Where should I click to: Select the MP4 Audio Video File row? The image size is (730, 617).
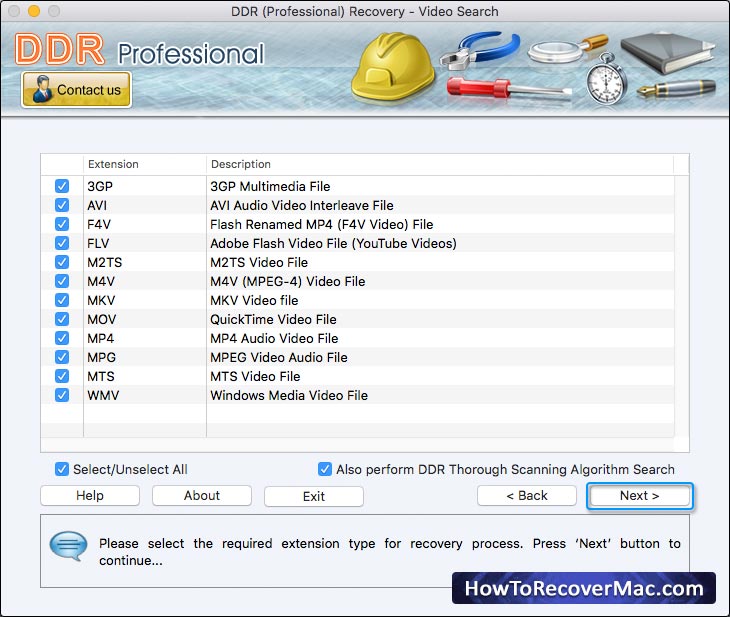click(358, 338)
